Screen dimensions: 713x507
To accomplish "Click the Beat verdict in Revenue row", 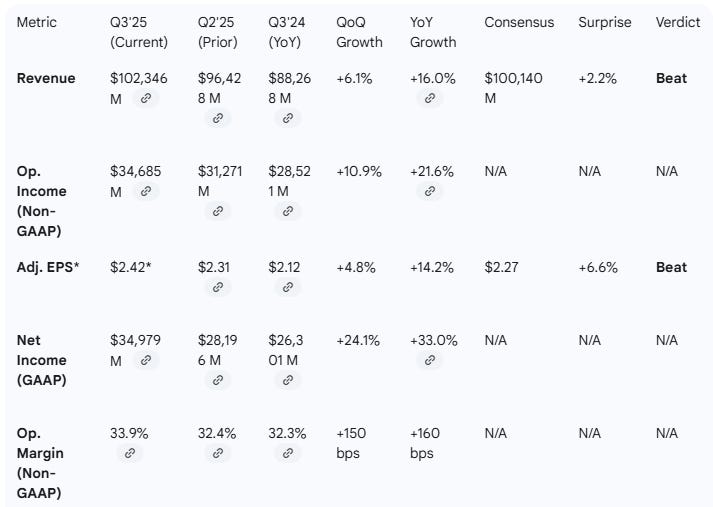I will pyautogui.click(x=671, y=78).
